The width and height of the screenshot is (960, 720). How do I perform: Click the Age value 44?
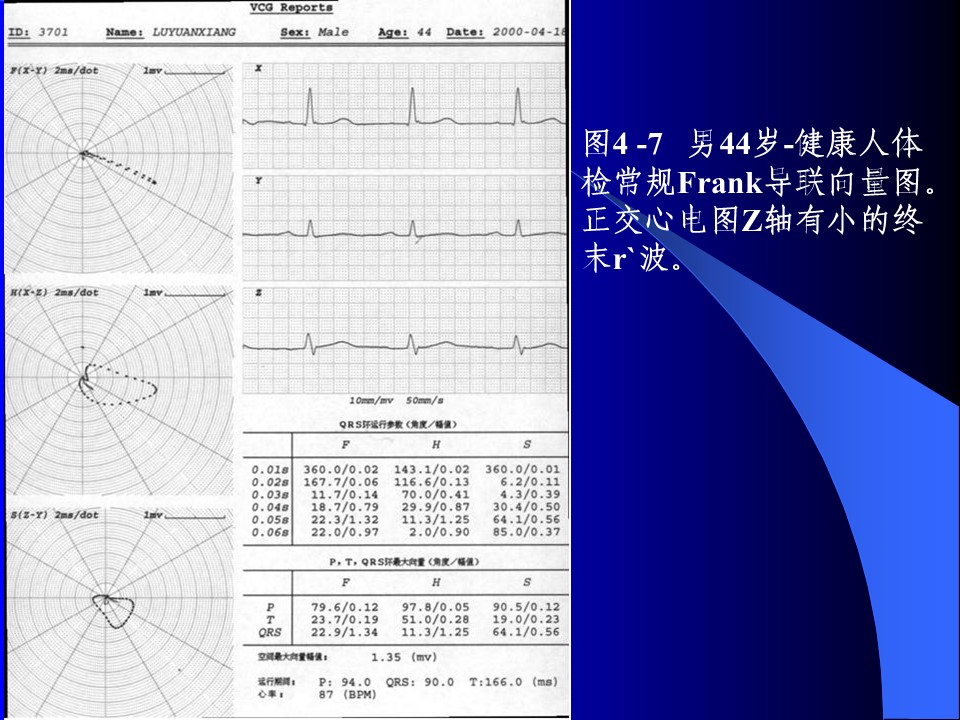(x=424, y=32)
